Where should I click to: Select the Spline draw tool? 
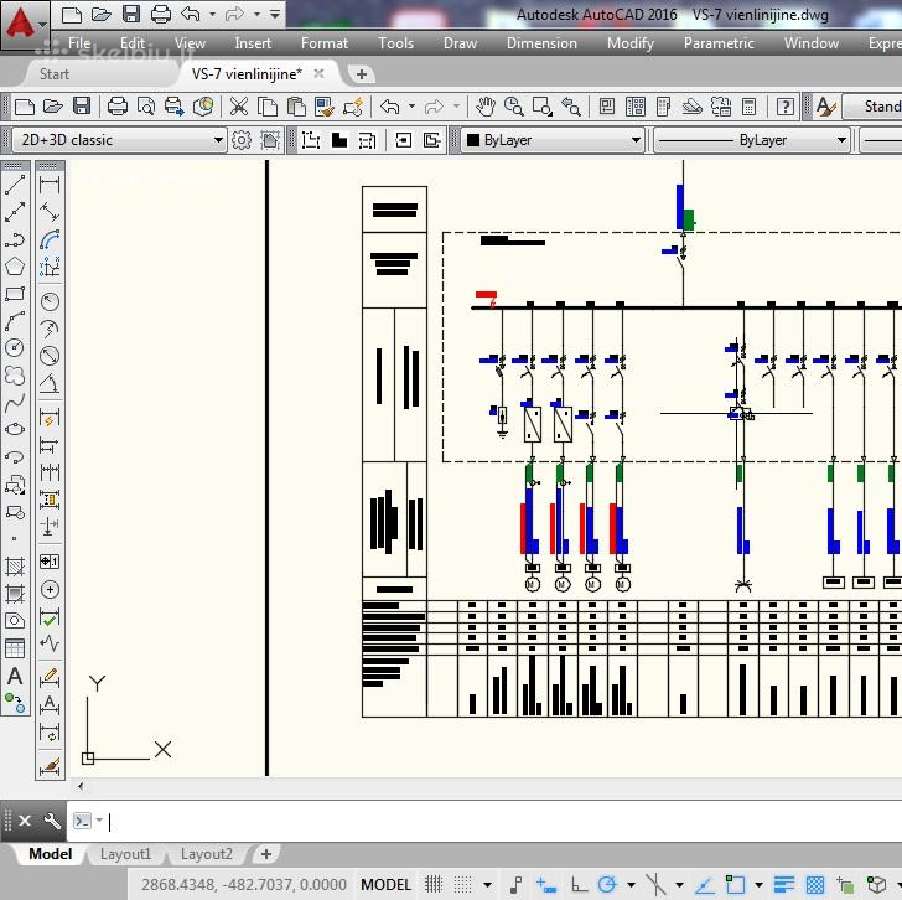[x=15, y=403]
